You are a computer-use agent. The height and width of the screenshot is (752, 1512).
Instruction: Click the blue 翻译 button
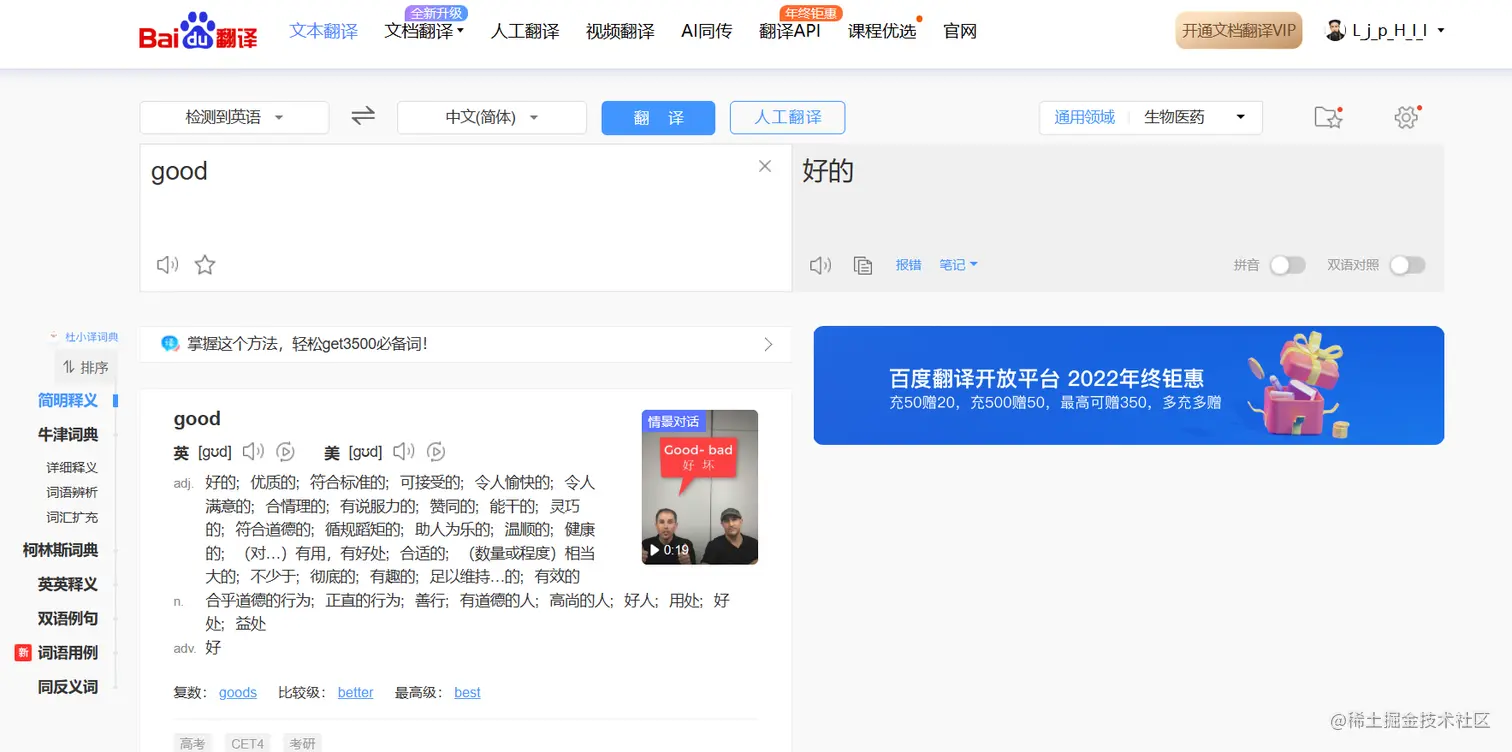click(658, 118)
